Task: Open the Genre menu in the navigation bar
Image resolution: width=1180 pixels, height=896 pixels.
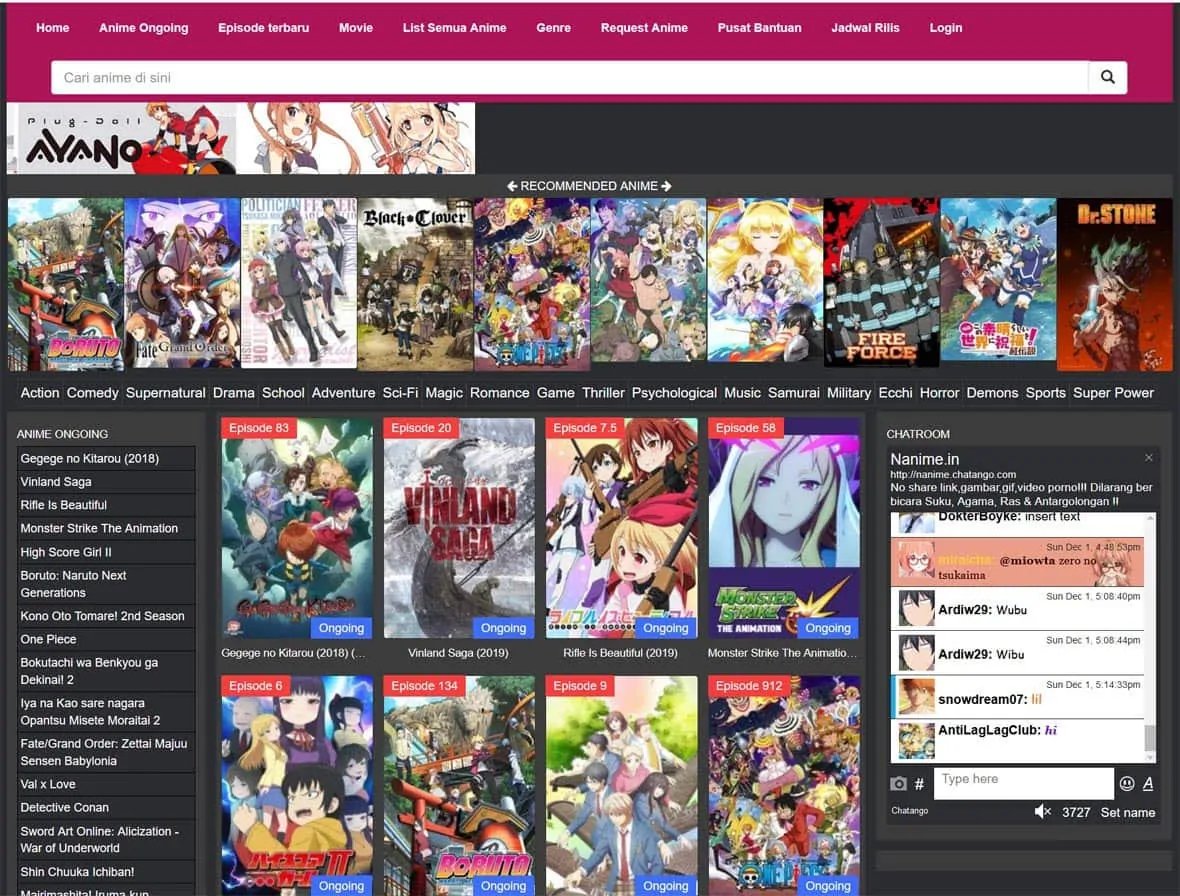Action: (553, 28)
